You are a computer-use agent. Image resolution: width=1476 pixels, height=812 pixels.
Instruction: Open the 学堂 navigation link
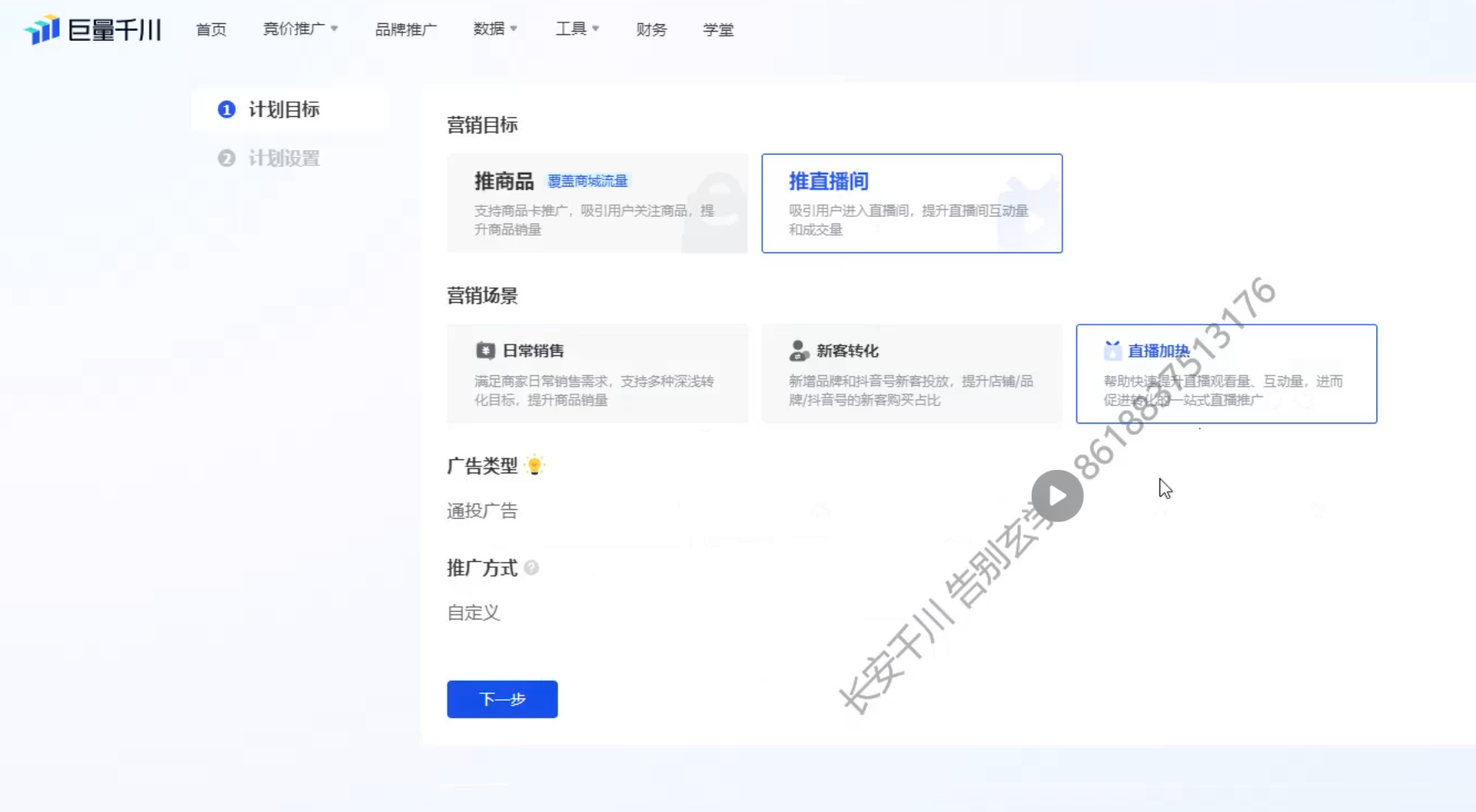pos(718,30)
